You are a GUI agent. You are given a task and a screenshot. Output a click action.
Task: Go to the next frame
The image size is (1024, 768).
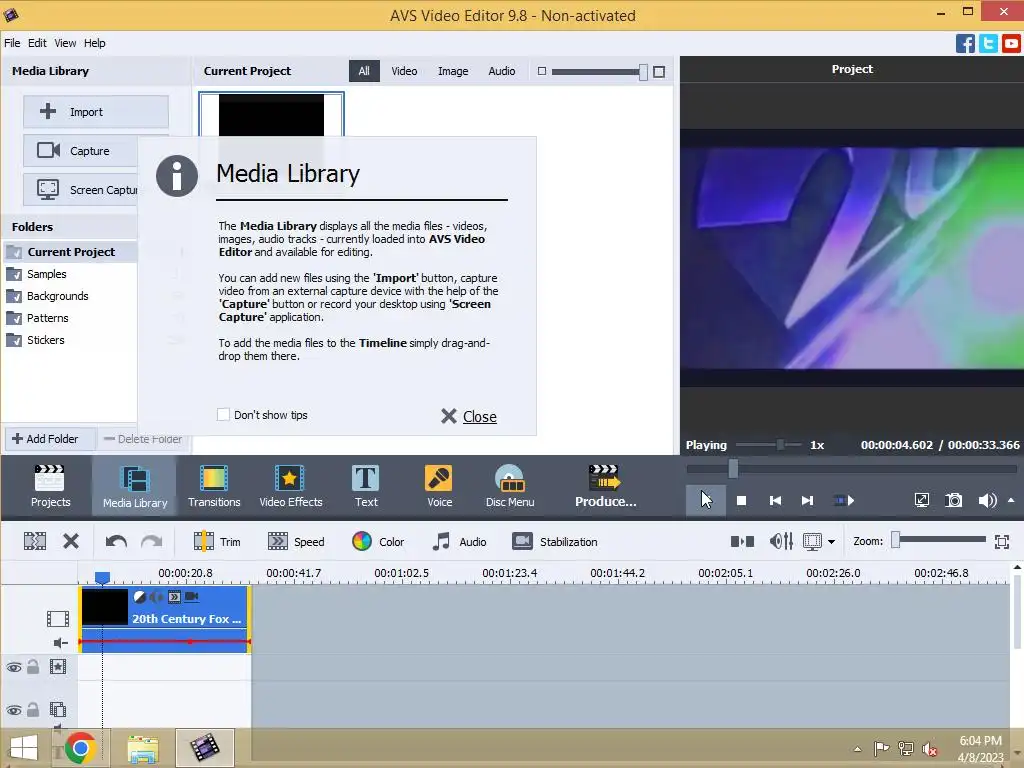(808, 501)
